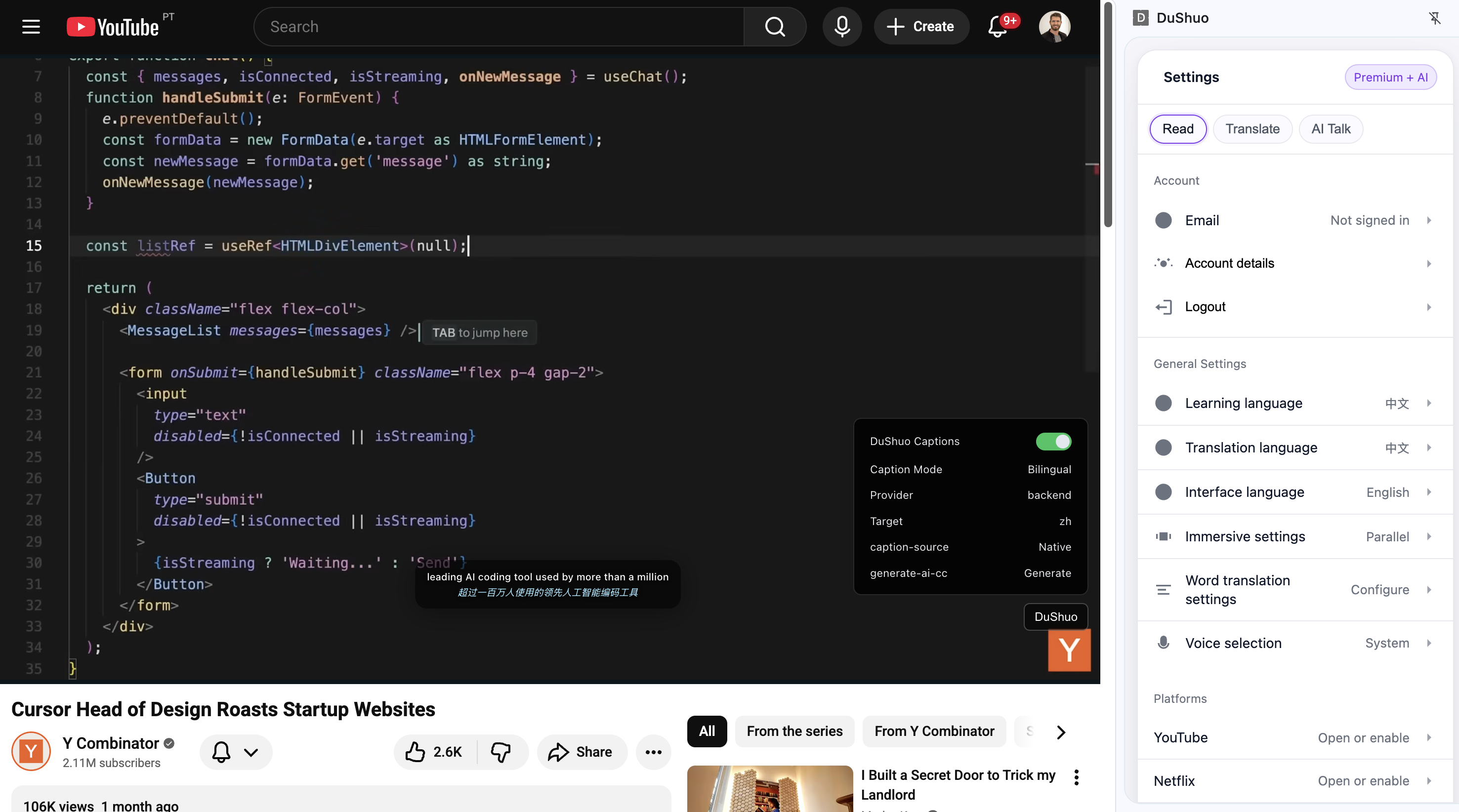Click into the YouTube search field
The width and height of the screenshot is (1459, 812).
click(499, 27)
